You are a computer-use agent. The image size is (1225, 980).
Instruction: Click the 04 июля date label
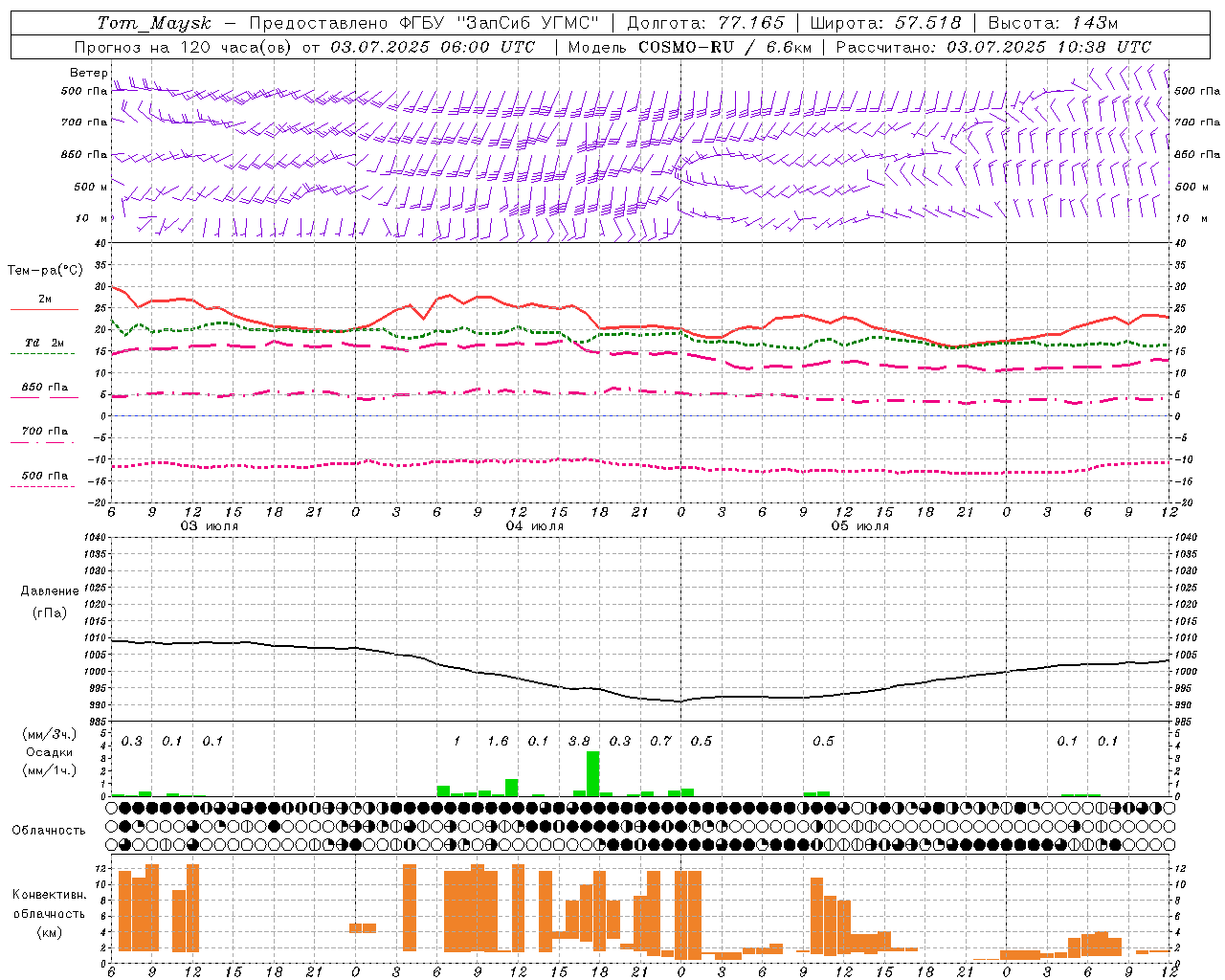535,526
